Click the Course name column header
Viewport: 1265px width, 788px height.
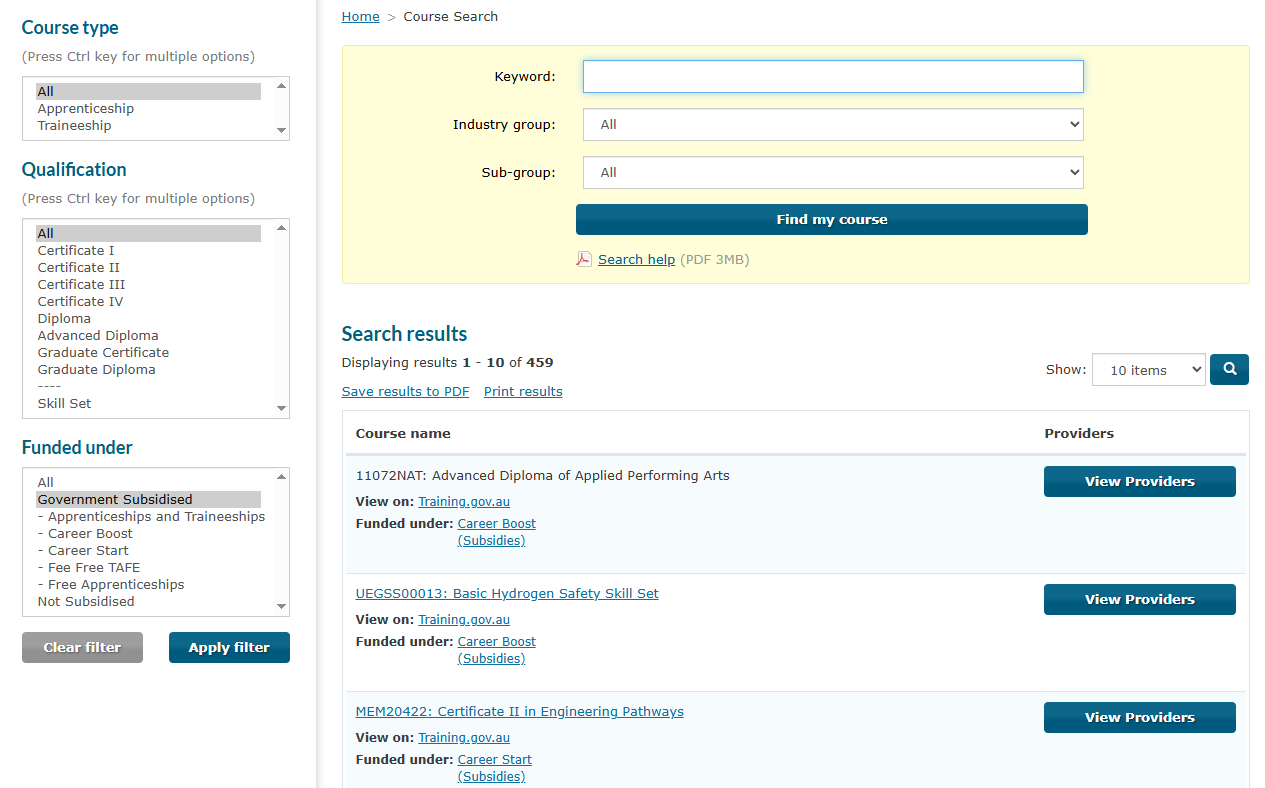[x=403, y=434]
